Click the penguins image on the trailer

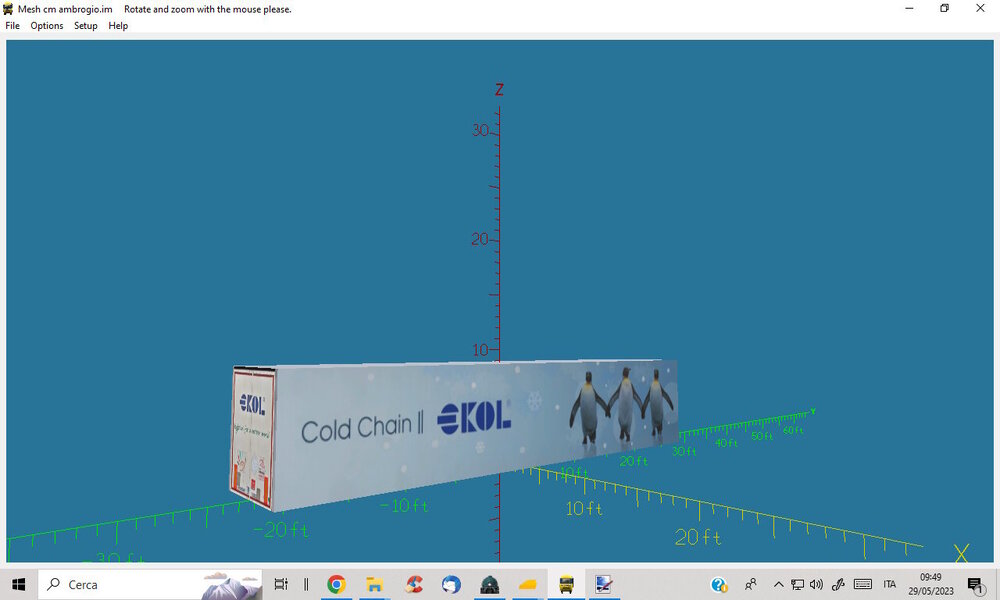(x=621, y=404)
